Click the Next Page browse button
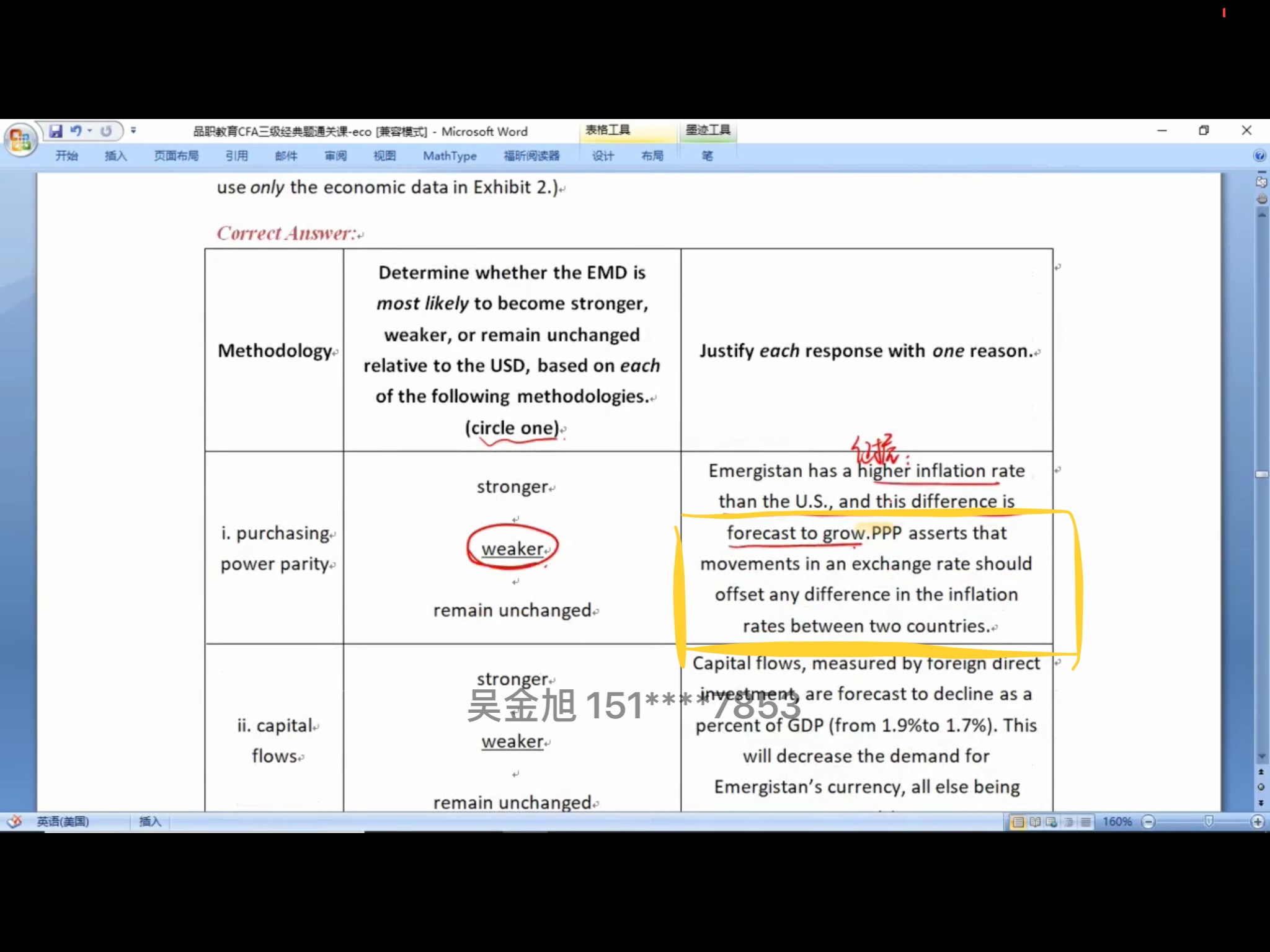This screenshot has height=952, width=1270. (1261, 802)
